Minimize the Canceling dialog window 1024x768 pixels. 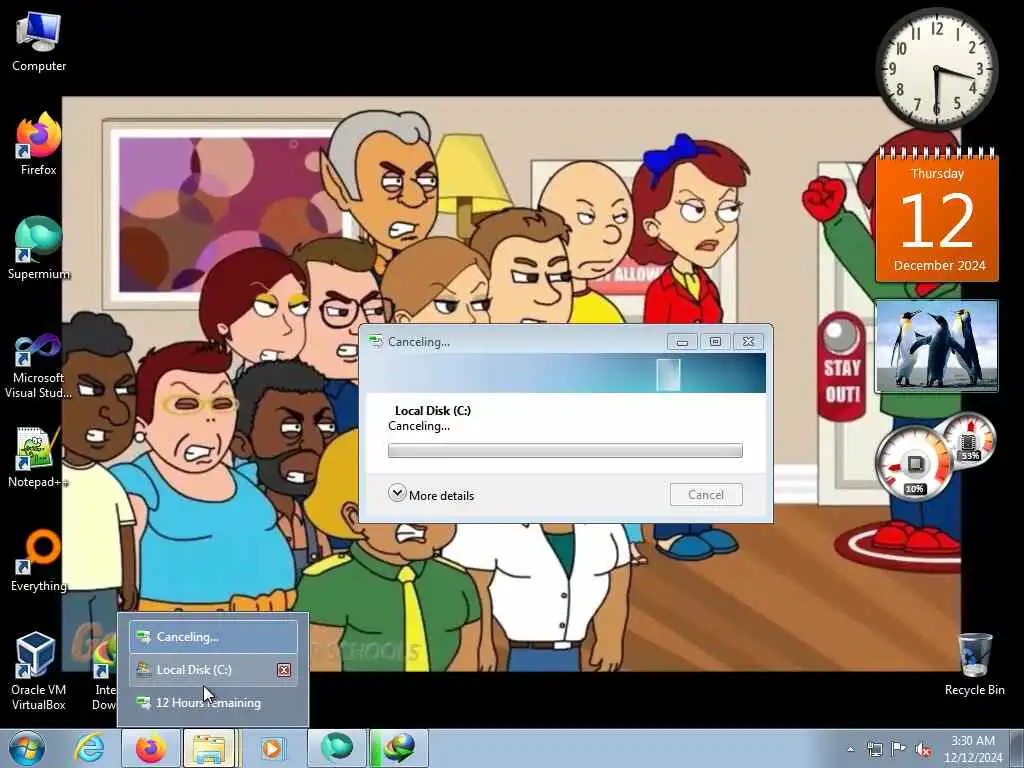682,342
